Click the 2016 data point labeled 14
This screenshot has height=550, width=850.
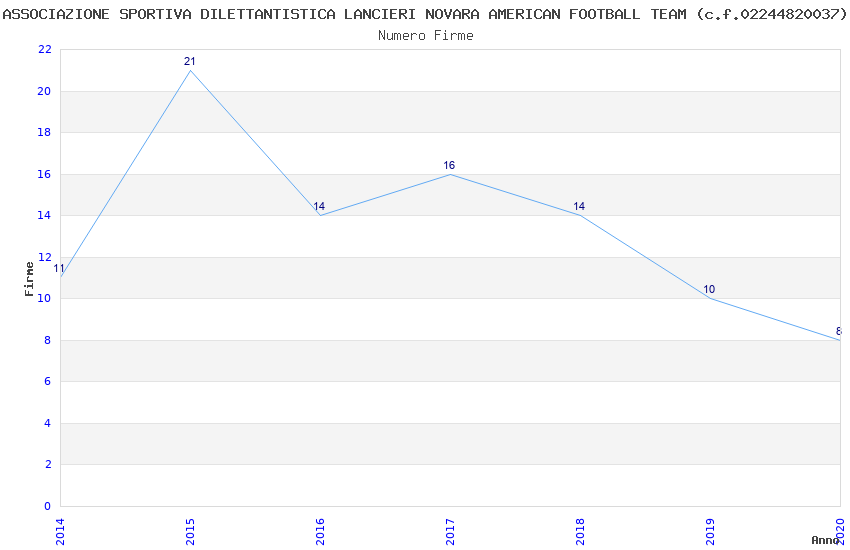320,215
